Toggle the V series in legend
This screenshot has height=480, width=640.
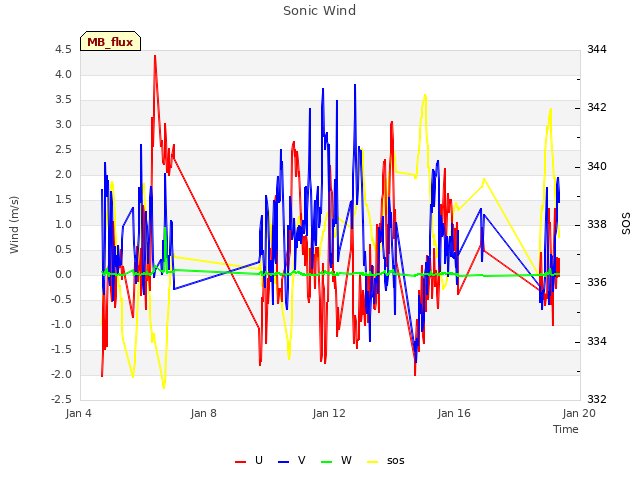292,461
